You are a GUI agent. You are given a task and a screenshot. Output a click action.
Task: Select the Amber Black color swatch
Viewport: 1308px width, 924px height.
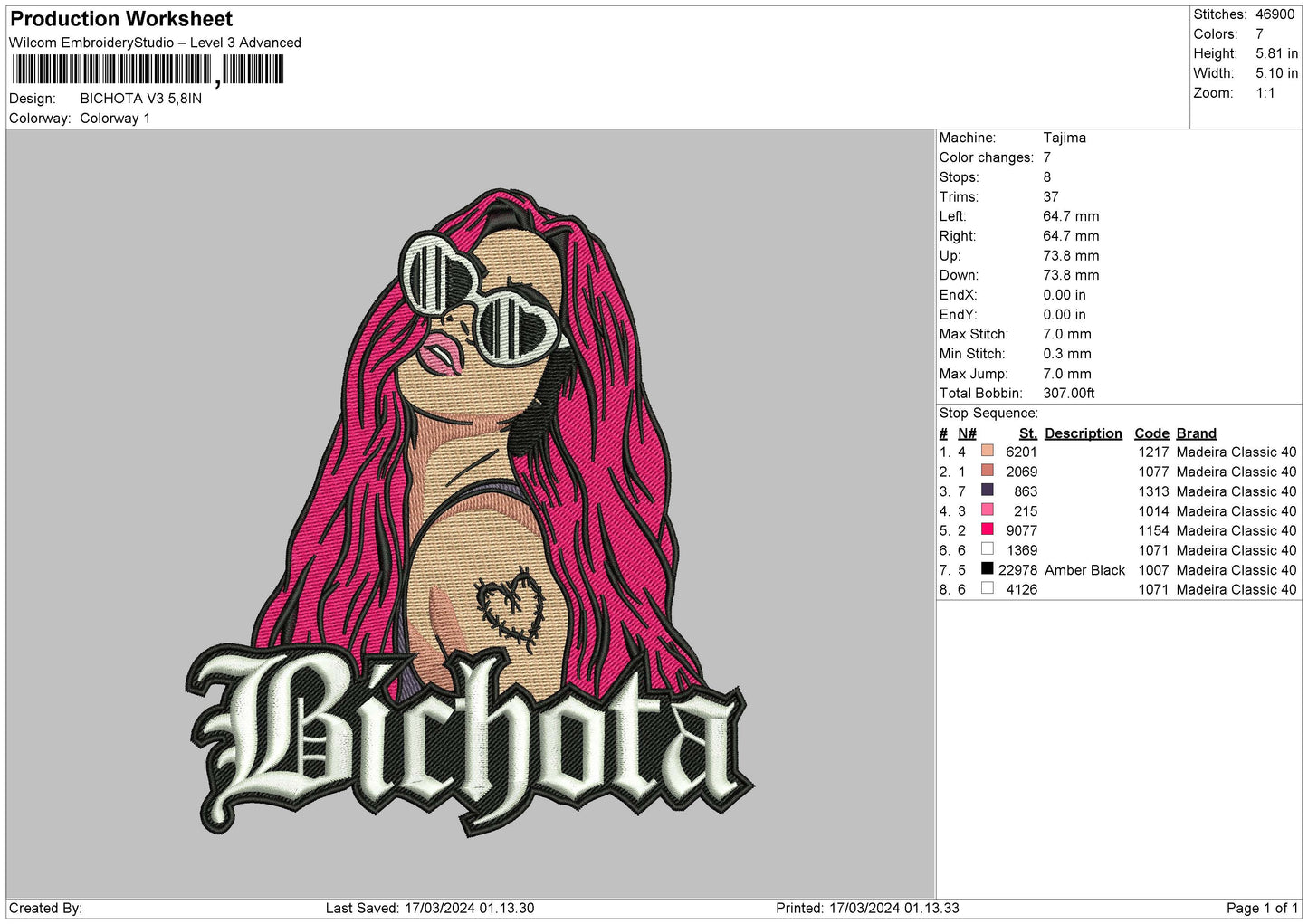pyautogui.click(x=987, y=569)
